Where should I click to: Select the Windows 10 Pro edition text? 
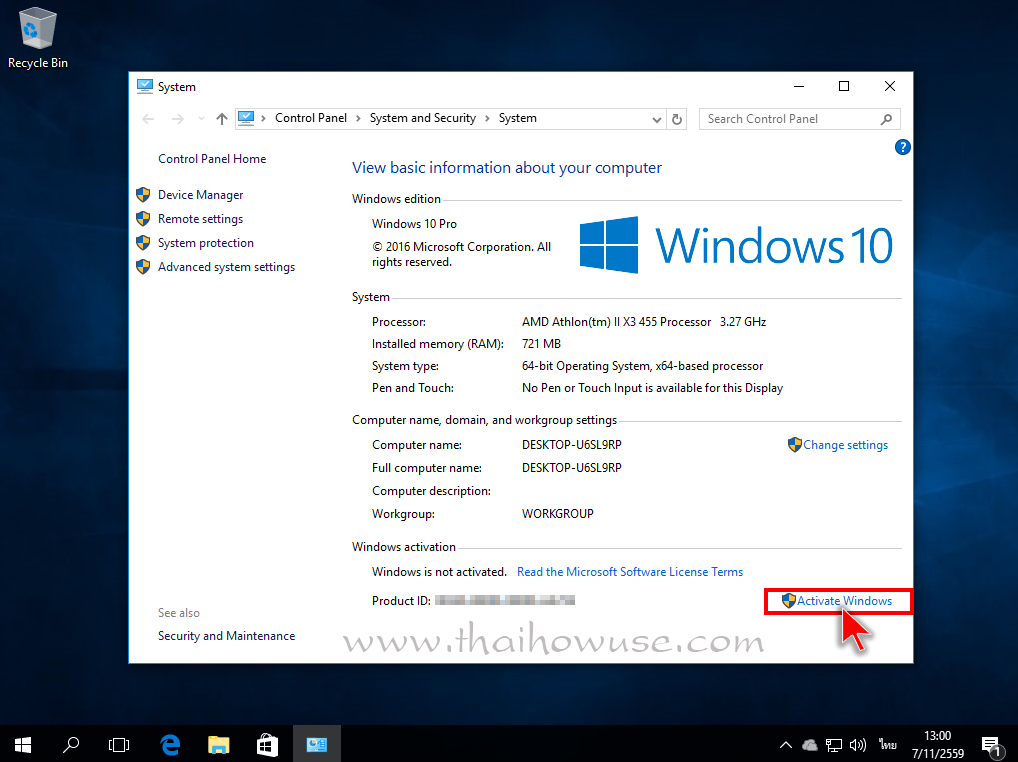point(414,224)
